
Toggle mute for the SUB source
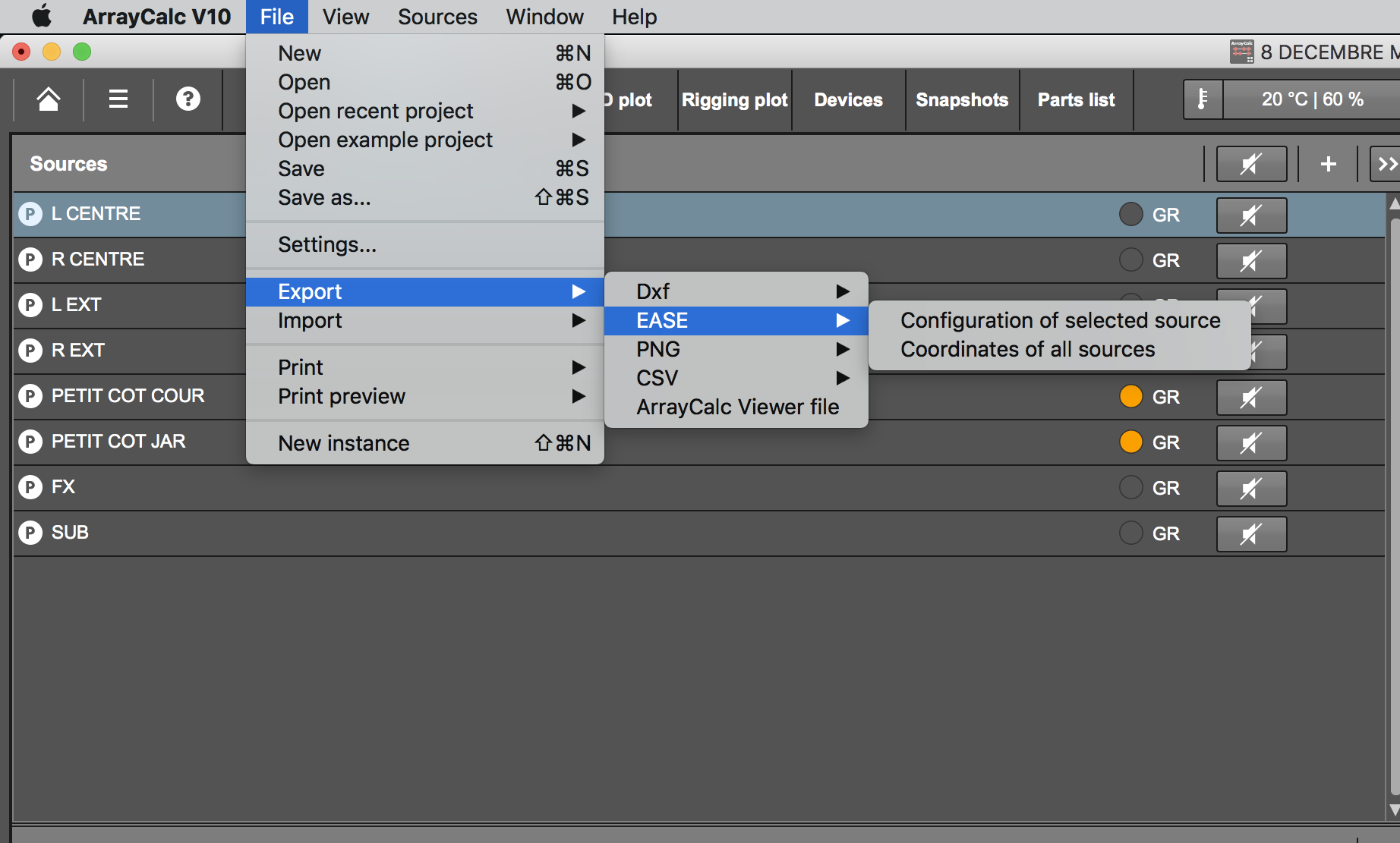coord(1250,534)
